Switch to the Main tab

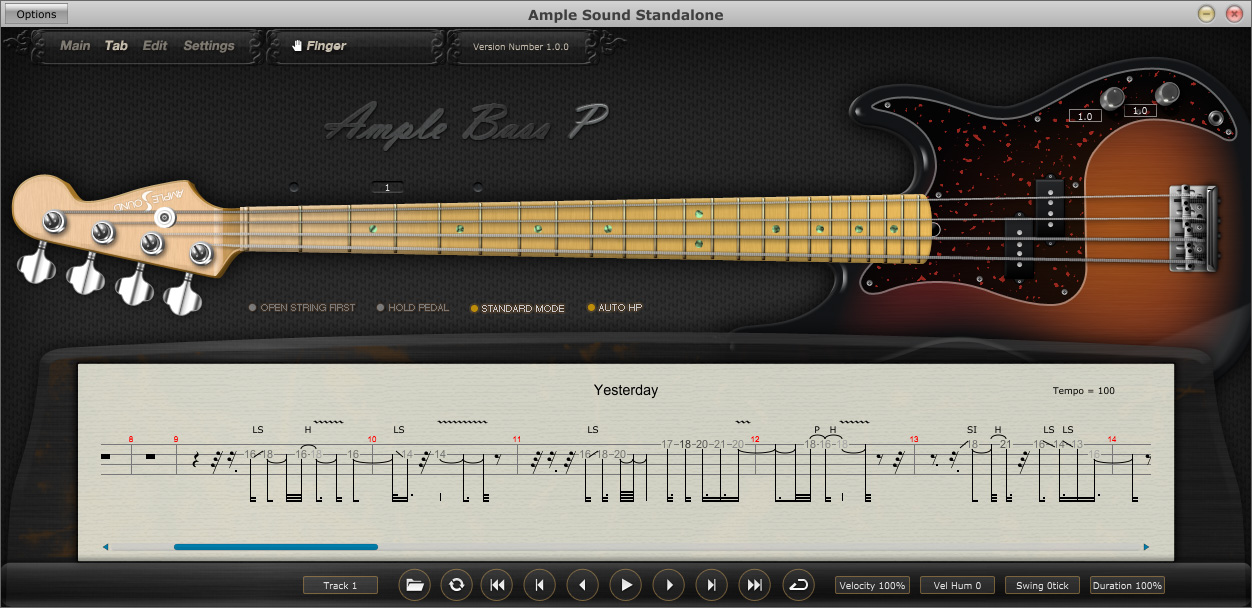[75, 46]
